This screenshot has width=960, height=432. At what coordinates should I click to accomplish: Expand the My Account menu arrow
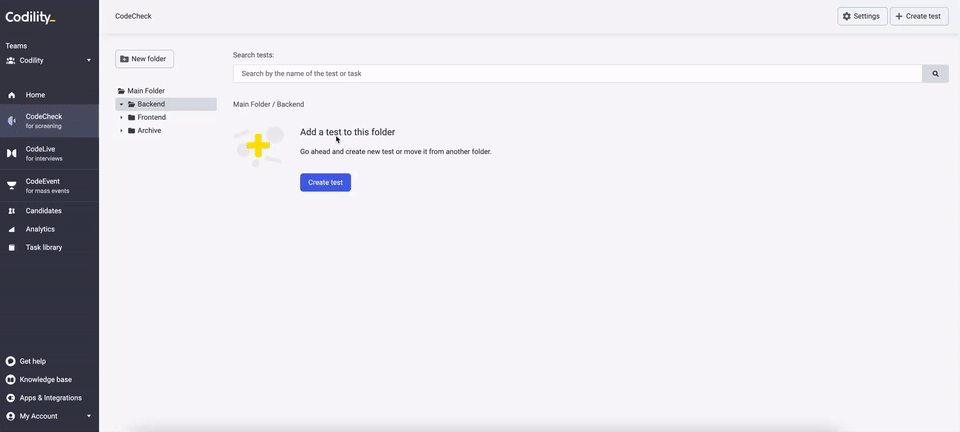(89, 417)
